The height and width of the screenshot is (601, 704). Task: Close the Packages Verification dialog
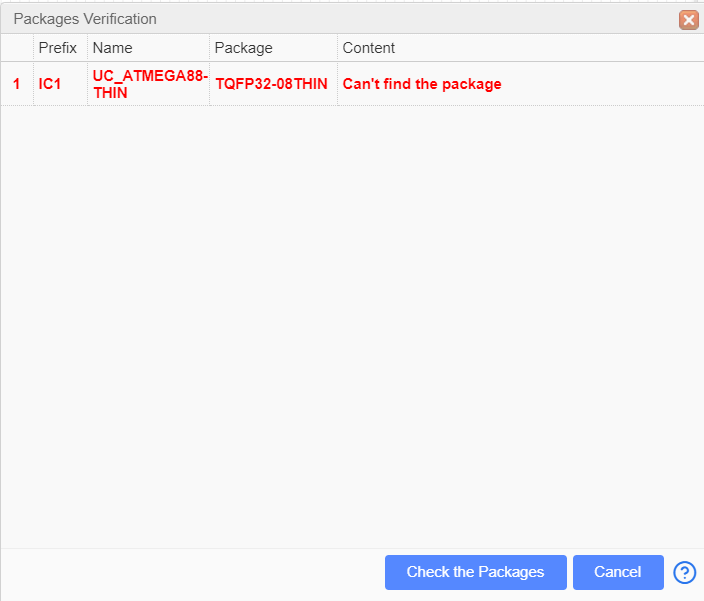[688, 19]
